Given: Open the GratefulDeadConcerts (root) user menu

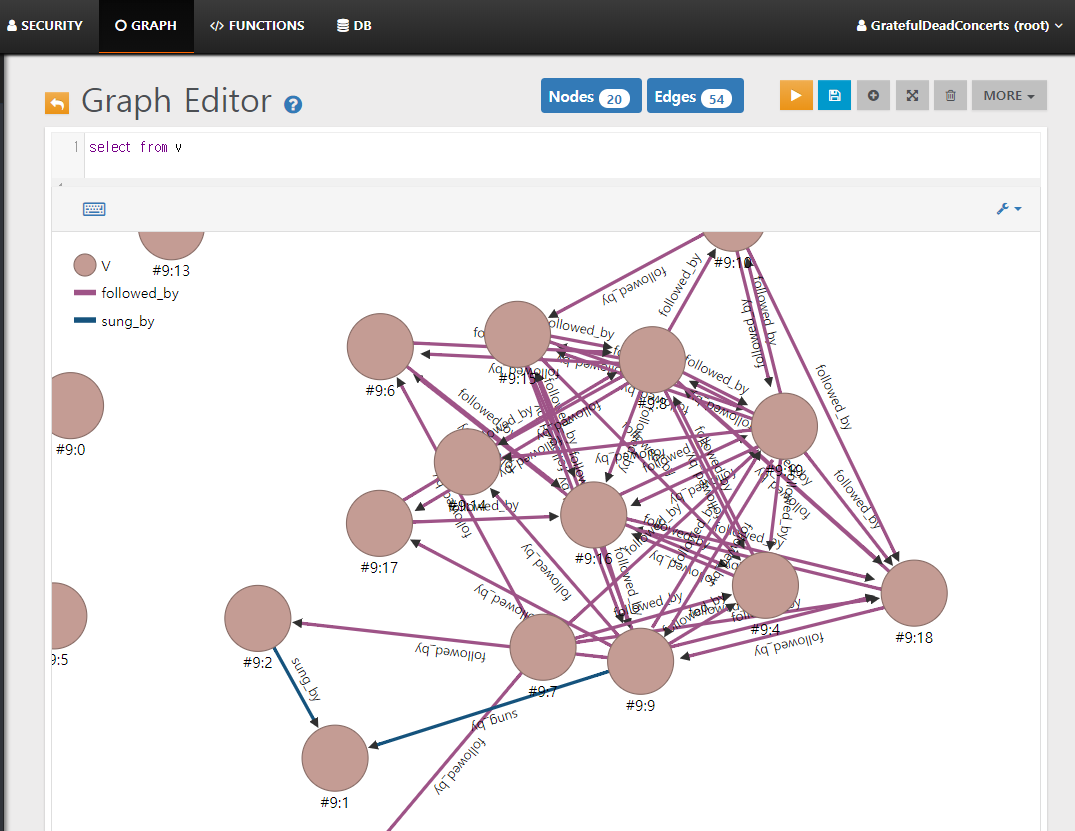Looking at the screenshot, I should pos(959,25).
